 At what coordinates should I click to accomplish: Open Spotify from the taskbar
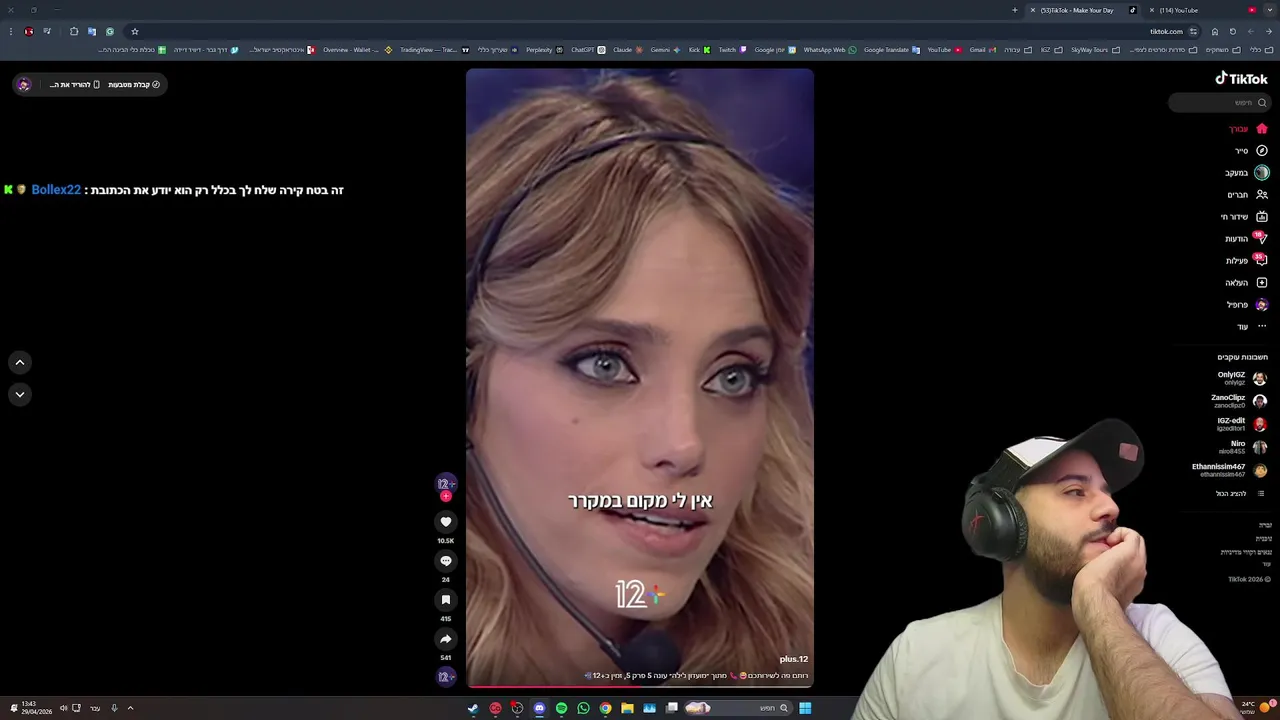pos(561,708)
